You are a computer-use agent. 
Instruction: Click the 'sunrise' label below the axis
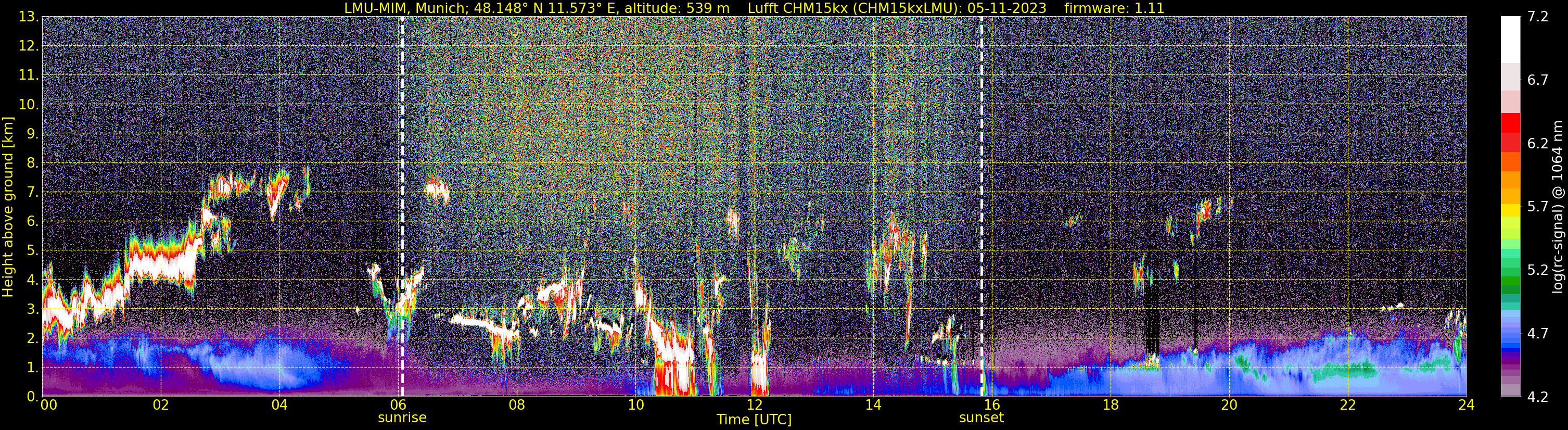[x=402, y=418]
